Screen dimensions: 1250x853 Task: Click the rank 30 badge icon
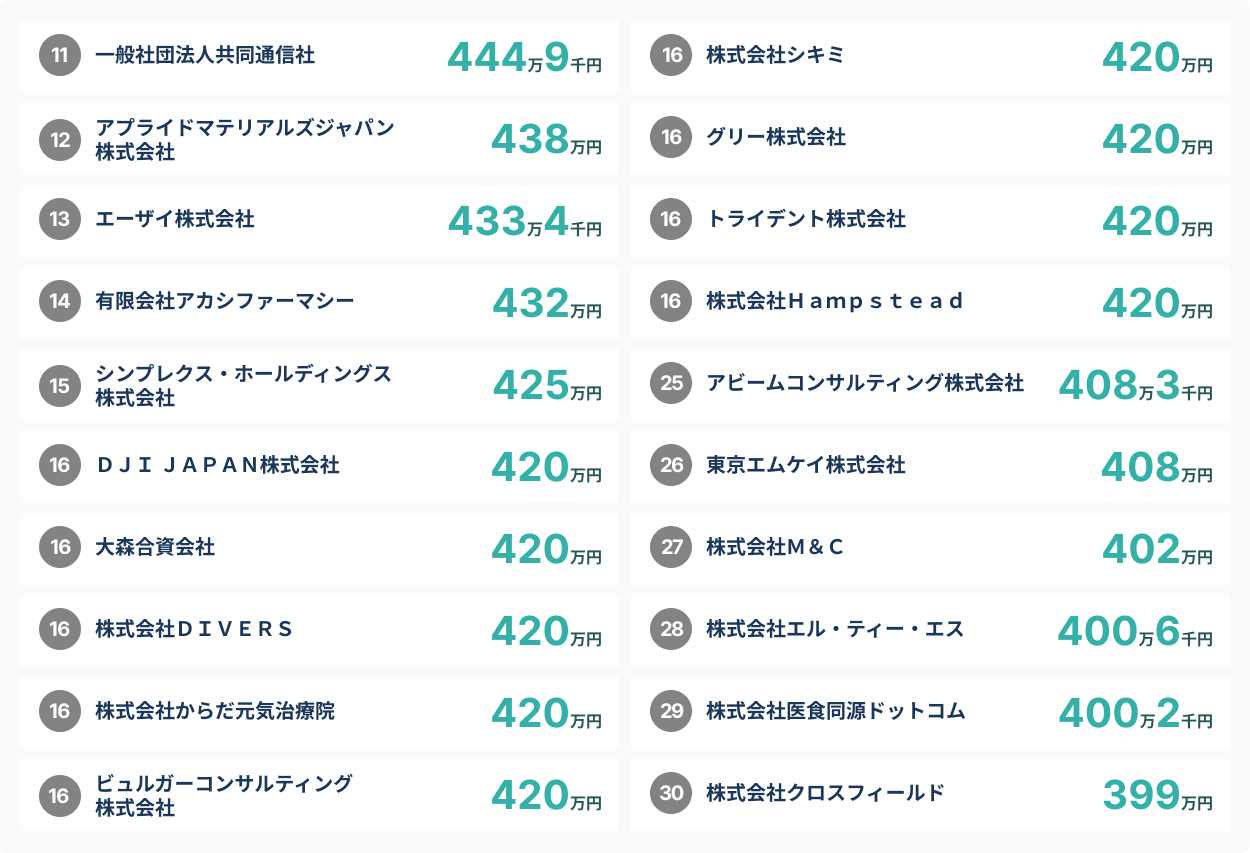point(672,794)
